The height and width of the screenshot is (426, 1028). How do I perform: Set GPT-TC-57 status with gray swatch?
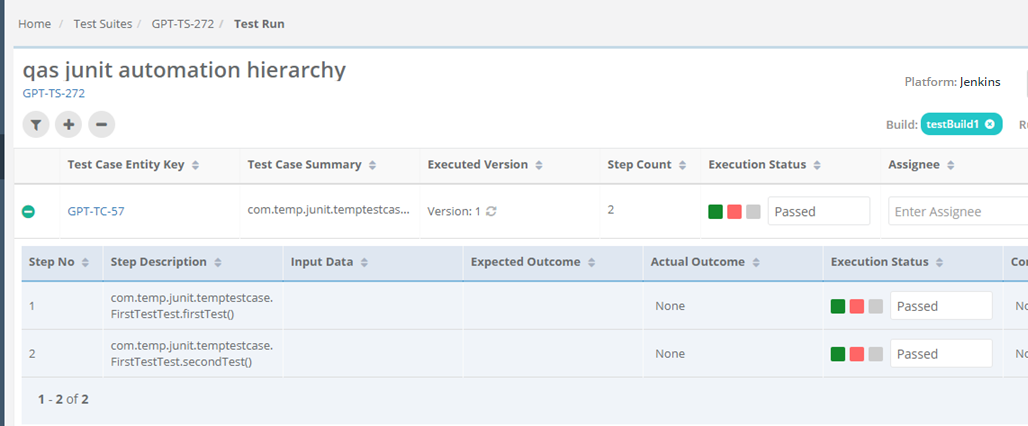click(753, 212)
